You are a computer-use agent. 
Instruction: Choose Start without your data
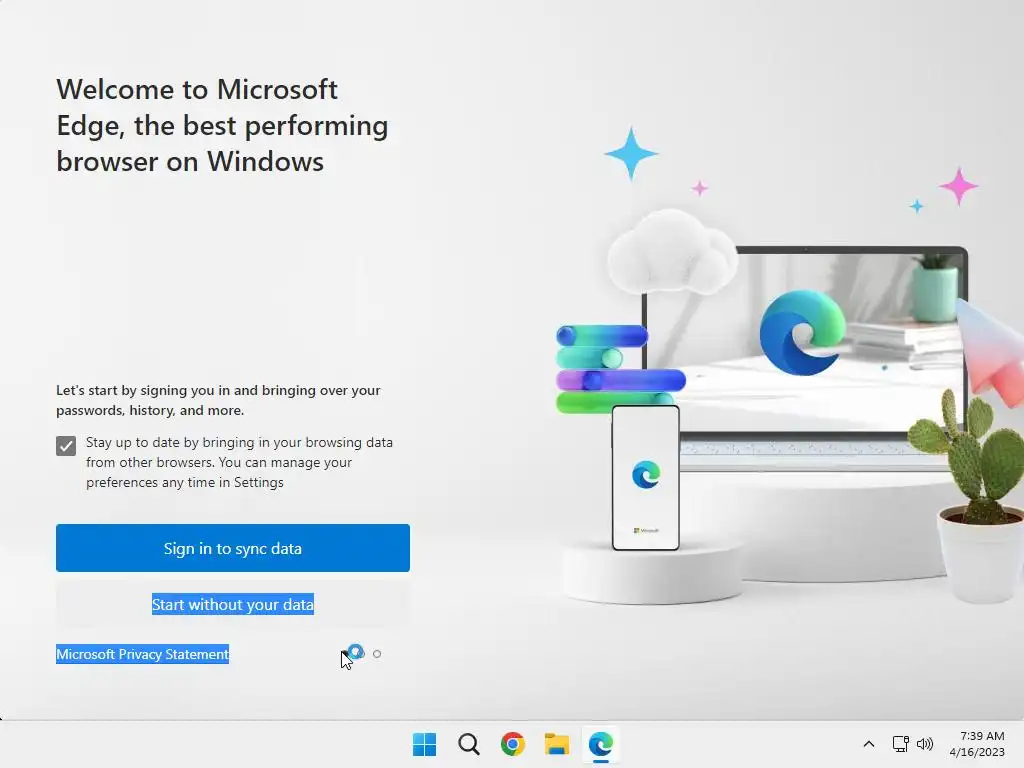[x=232, y=605]
